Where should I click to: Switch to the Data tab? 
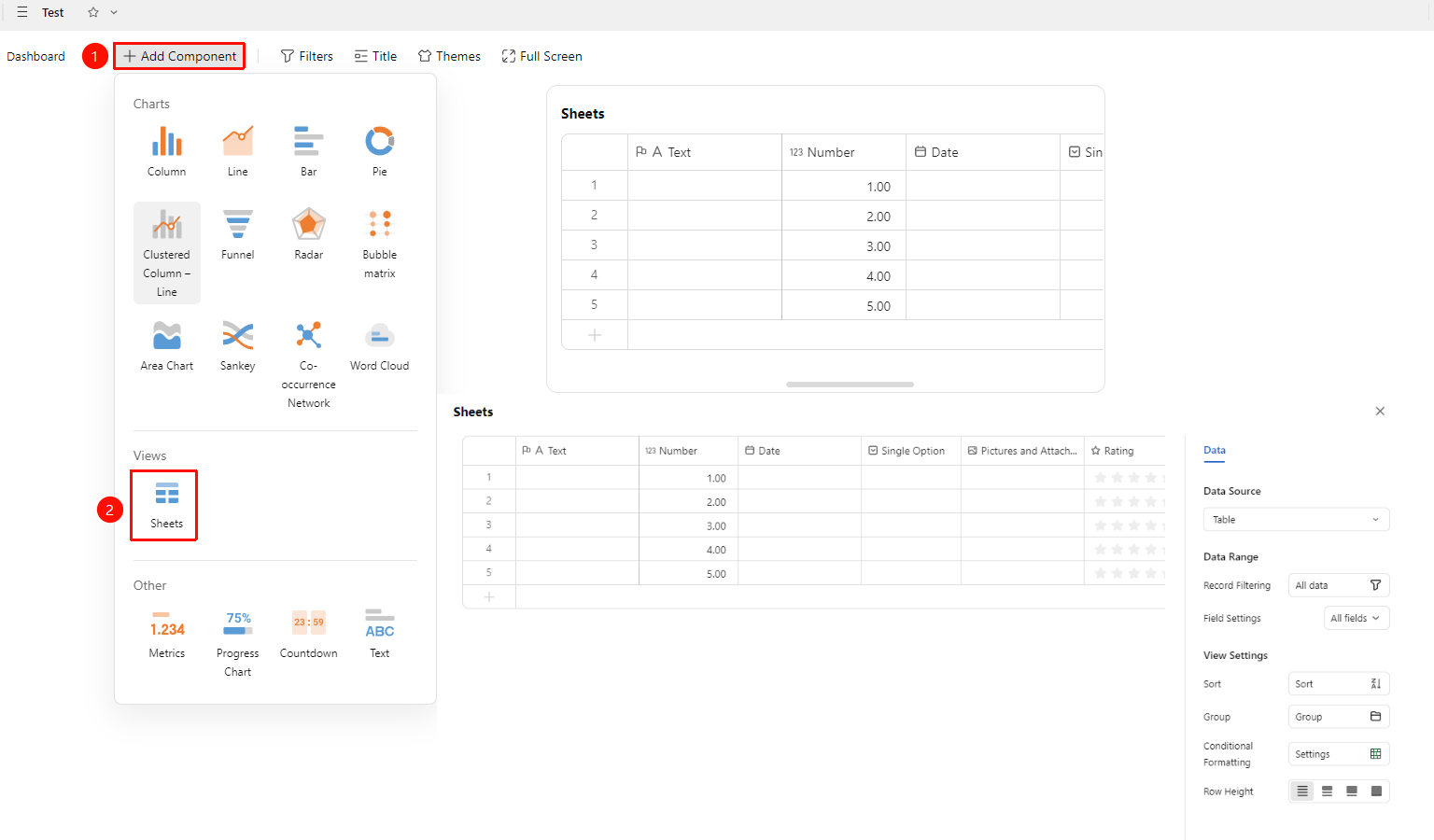1215,450
